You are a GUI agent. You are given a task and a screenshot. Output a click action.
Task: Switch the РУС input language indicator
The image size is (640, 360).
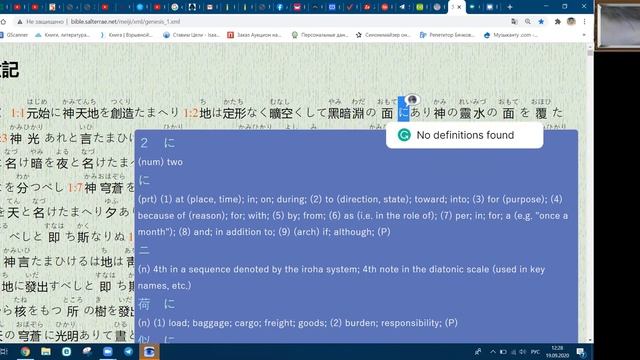pos(536,351)
